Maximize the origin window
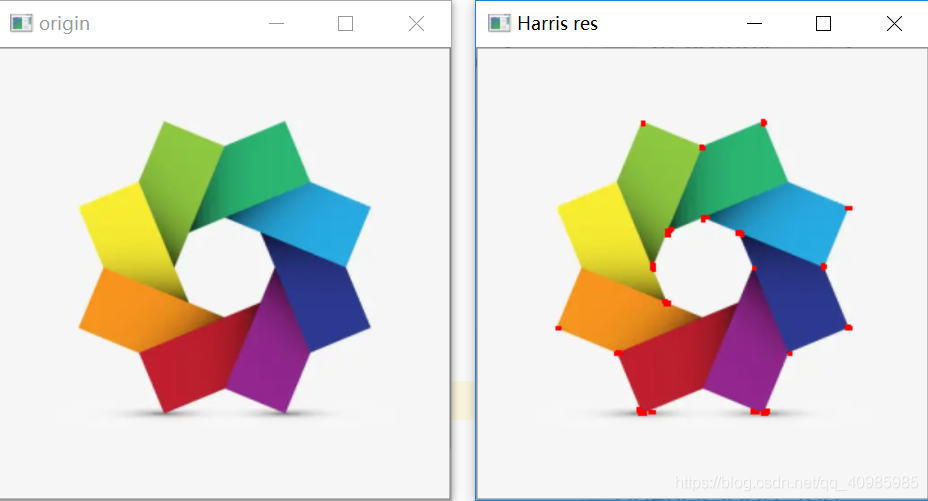 pyautogui.click(x=346, y=23)
